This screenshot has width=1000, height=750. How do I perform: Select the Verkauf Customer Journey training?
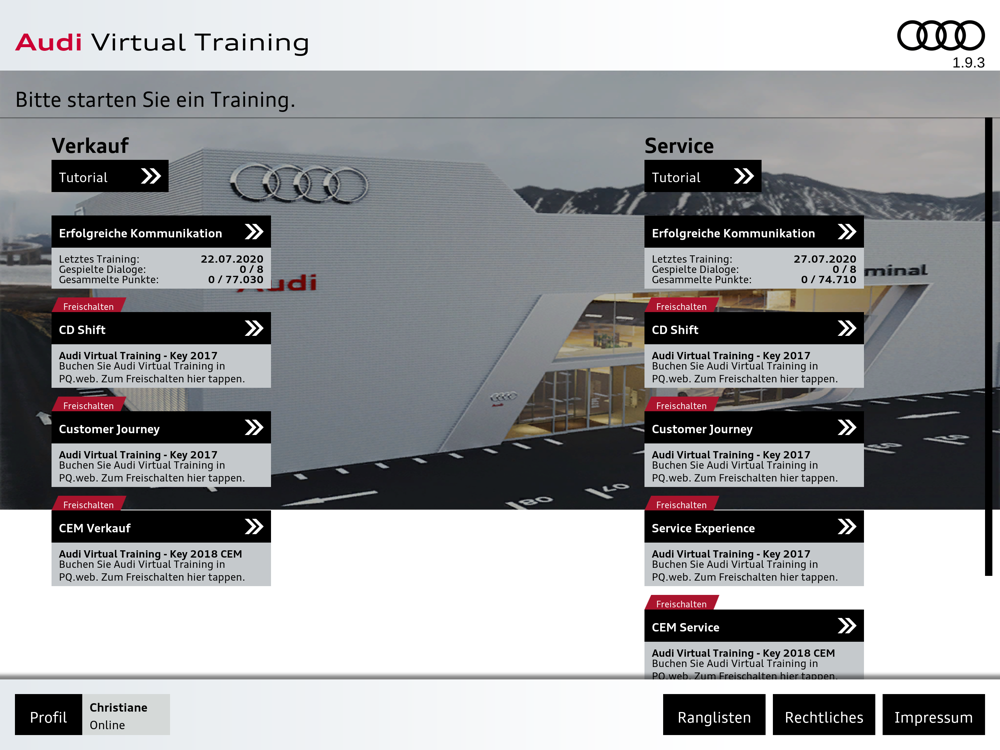point(161,427)
